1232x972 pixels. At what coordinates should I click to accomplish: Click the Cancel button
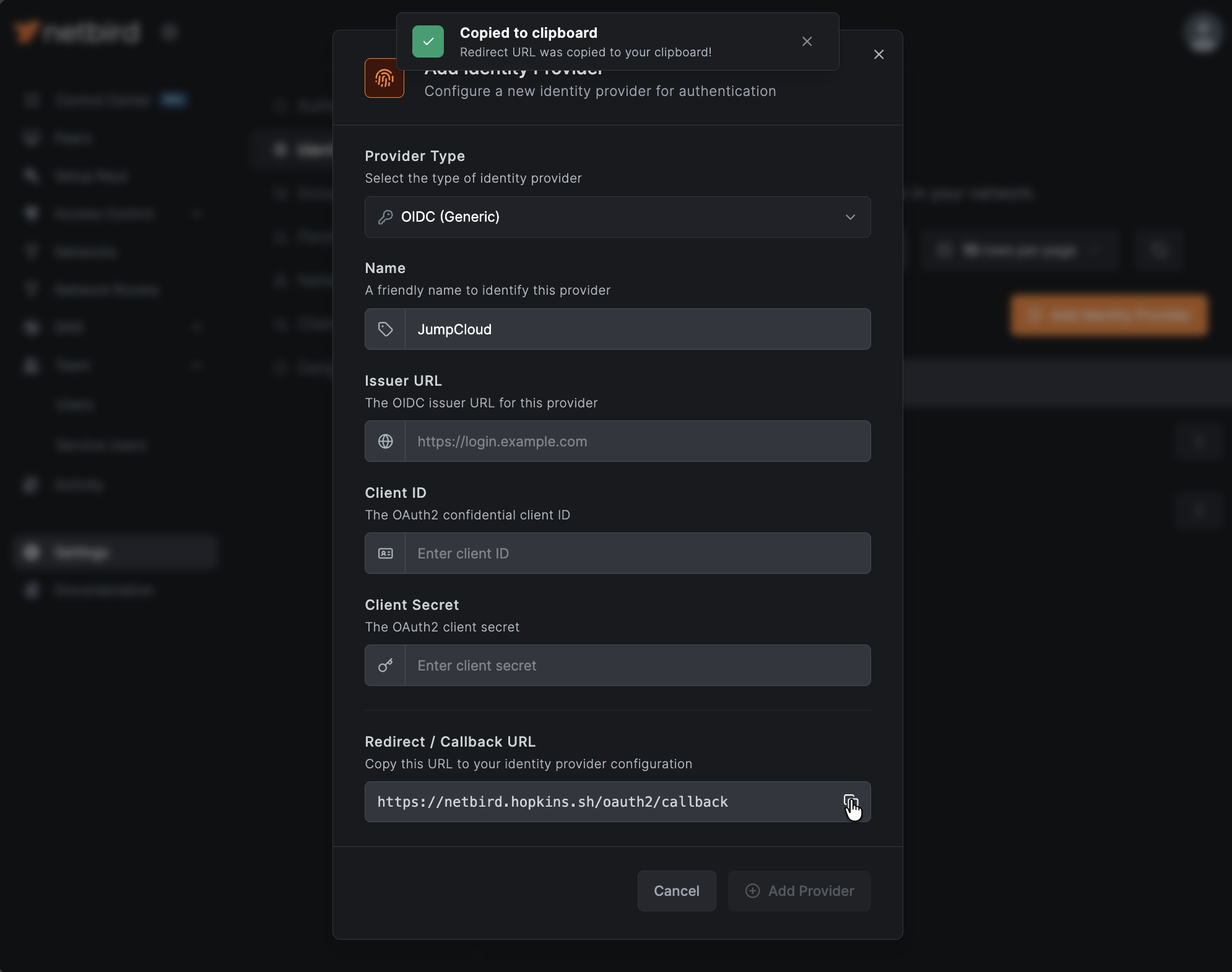click(676, 891)
